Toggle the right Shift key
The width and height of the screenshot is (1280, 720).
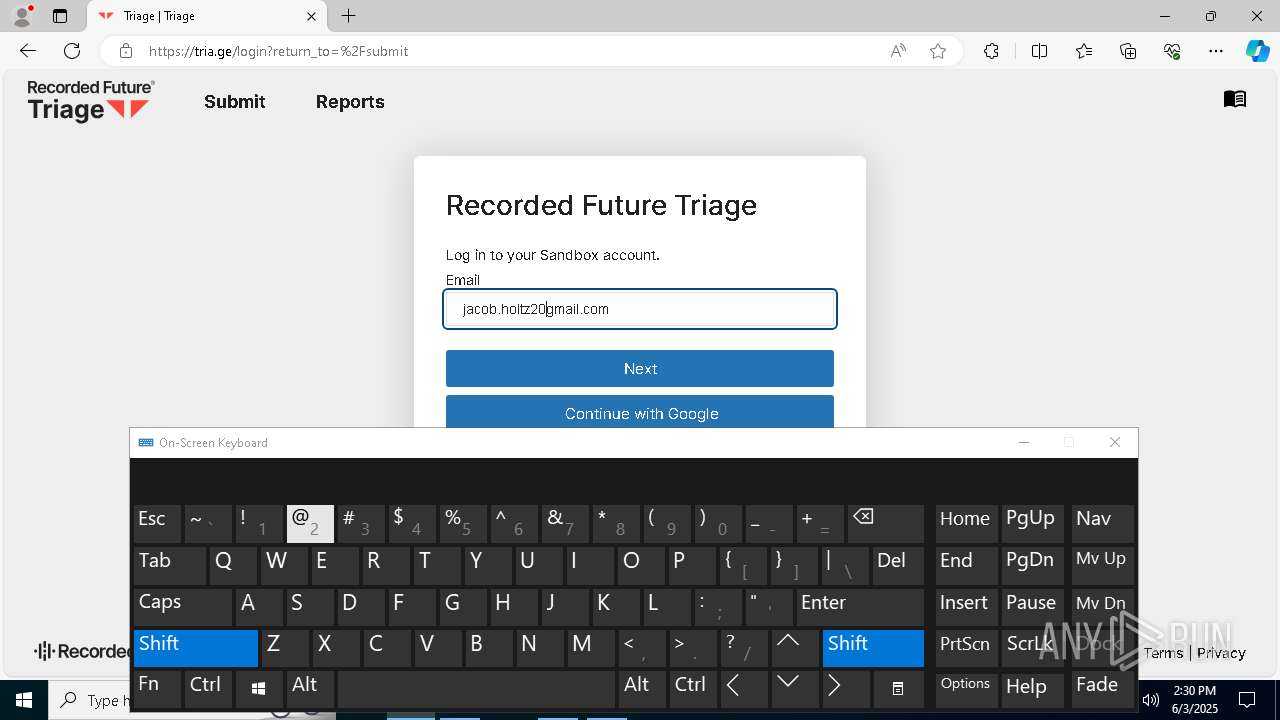[873, 647]
